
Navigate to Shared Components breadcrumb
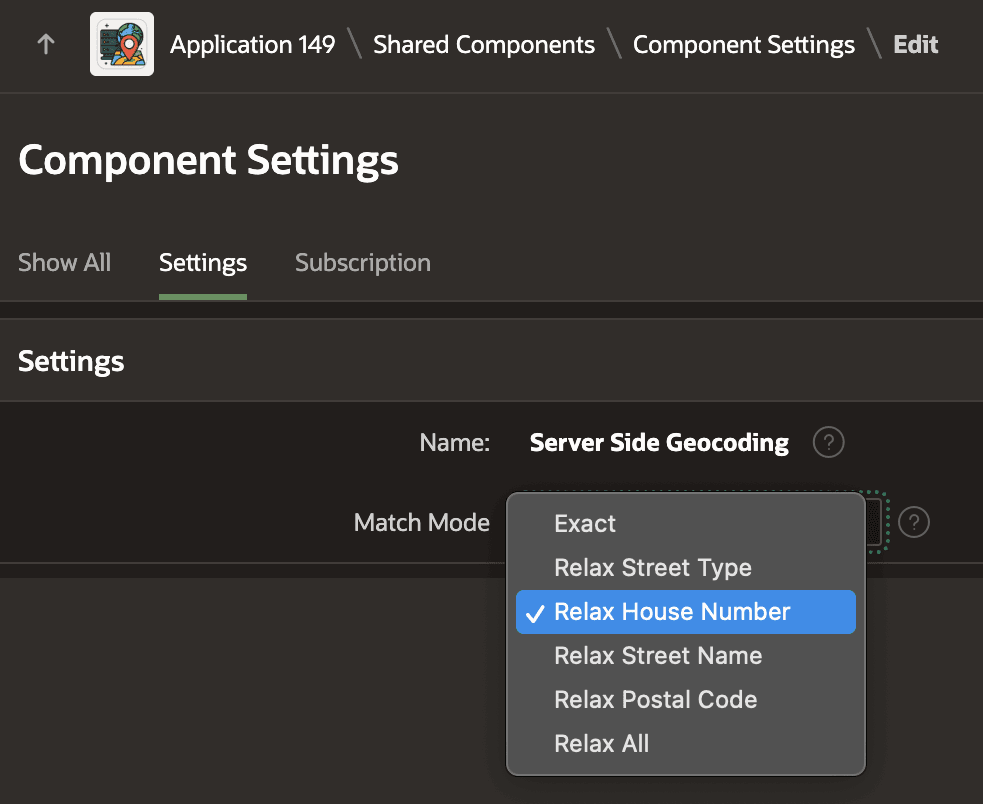pyautogui.click(x=483, y=45)
